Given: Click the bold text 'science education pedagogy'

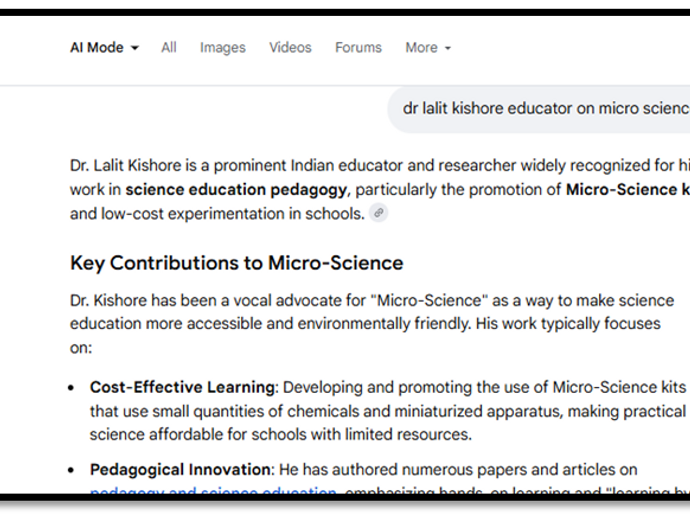Looking at the screenshot, I should (x=237, y=189).
